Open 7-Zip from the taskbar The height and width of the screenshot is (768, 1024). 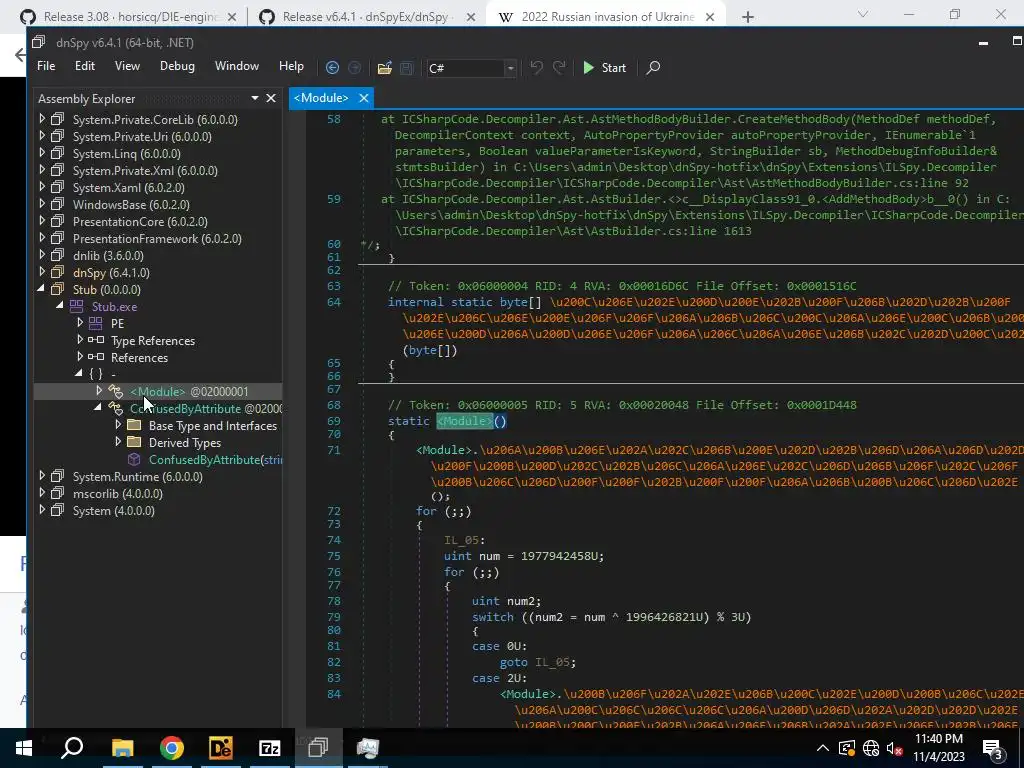[x=269, y=748]
